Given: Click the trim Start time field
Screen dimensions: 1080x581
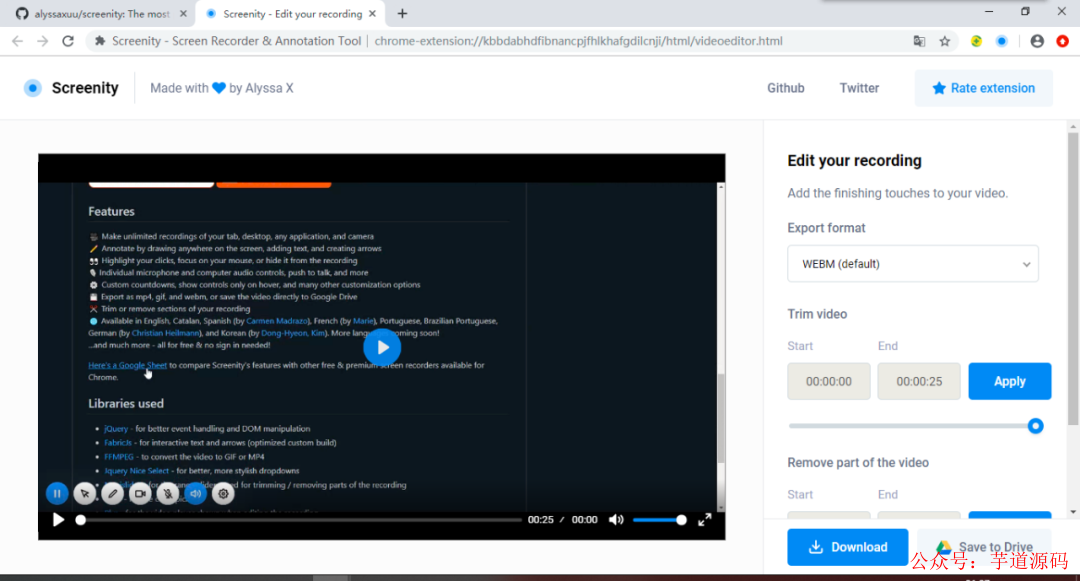Looking at the screenshot, I should click(x=829, y=381).
